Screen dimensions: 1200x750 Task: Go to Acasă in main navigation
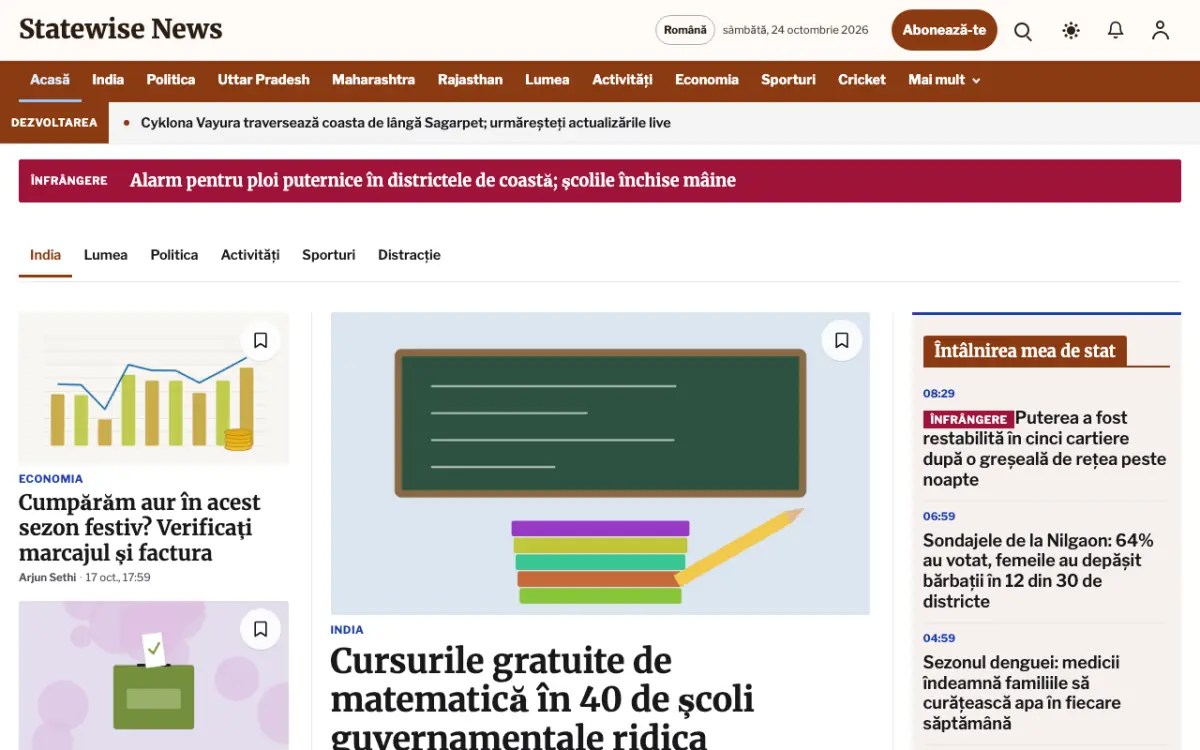[50, 80]
